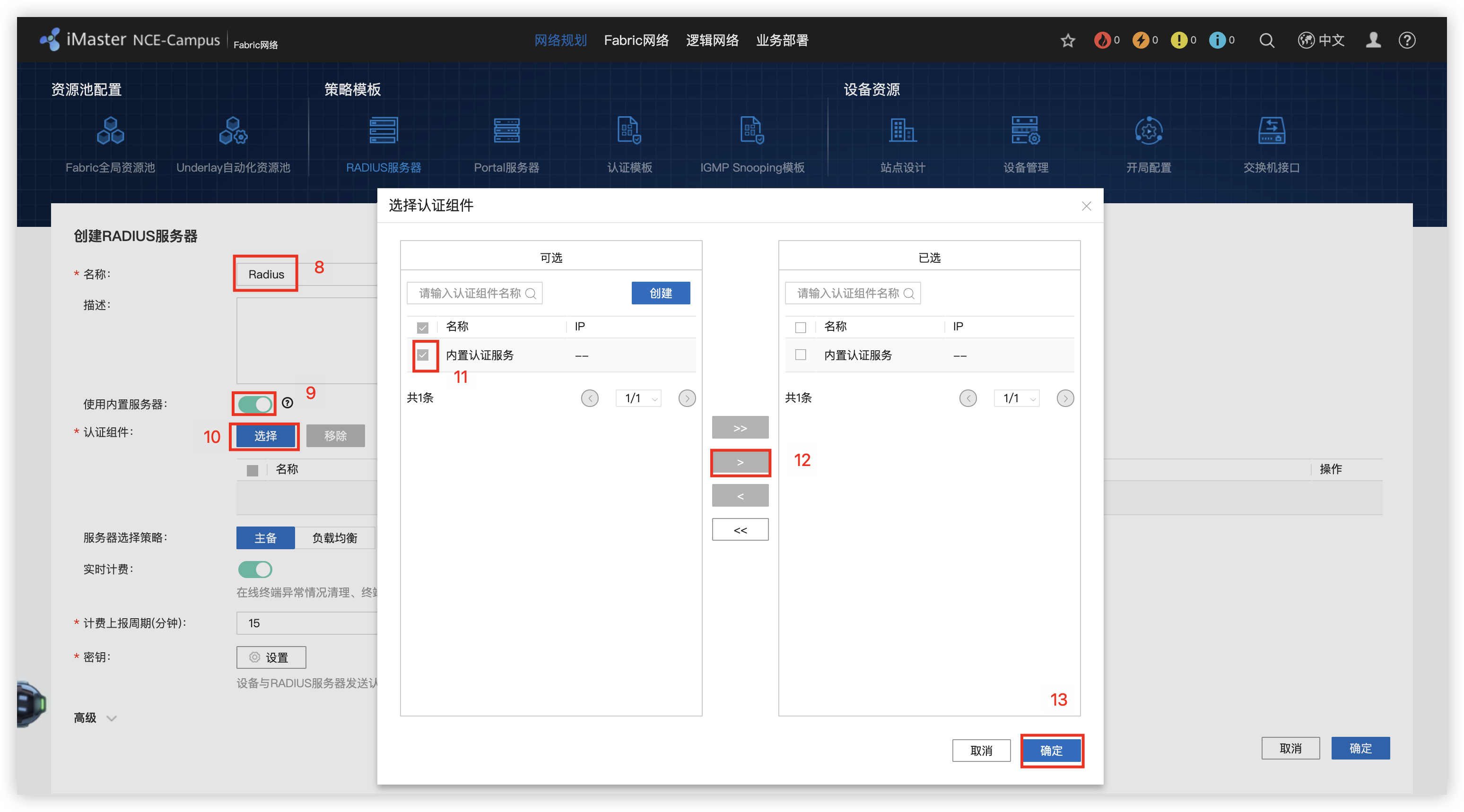This screenshot has width=1464, height=812.
Task: Go to the 业务部署 menu
Action: pyautogui.click(x=782, y=40)
